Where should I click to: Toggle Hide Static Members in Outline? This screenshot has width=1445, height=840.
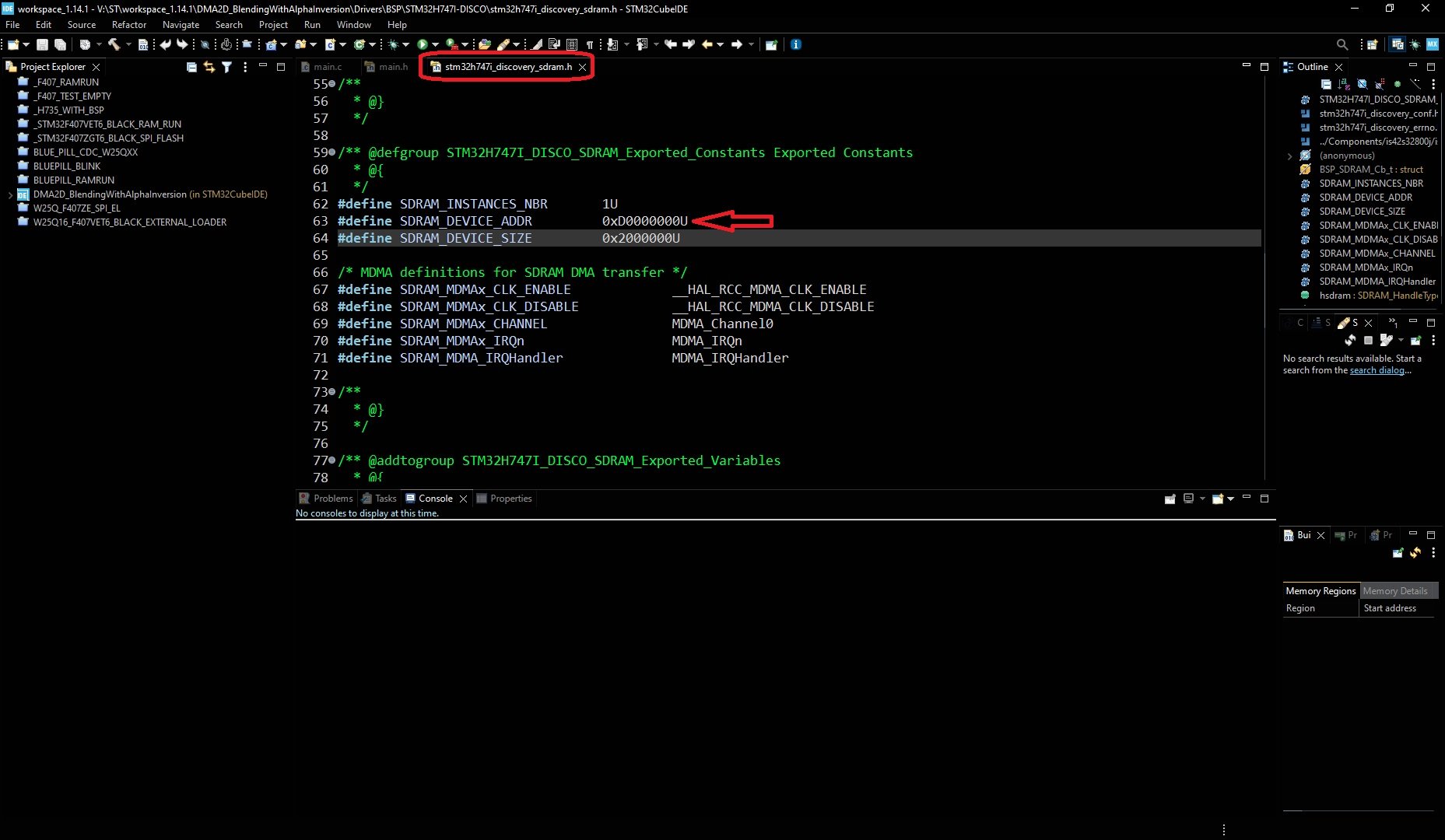1380,84
